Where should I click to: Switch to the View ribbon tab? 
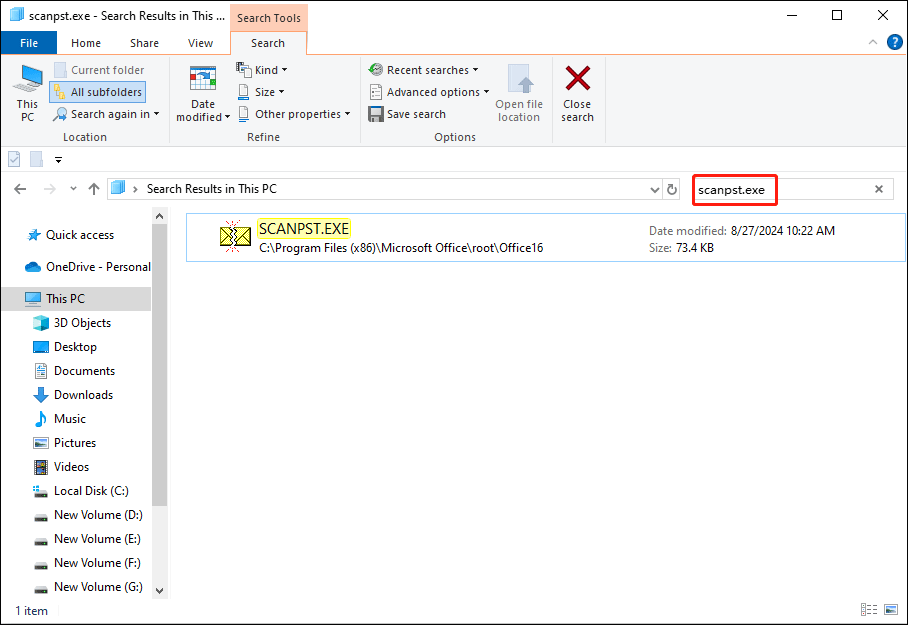coord(200,43)
